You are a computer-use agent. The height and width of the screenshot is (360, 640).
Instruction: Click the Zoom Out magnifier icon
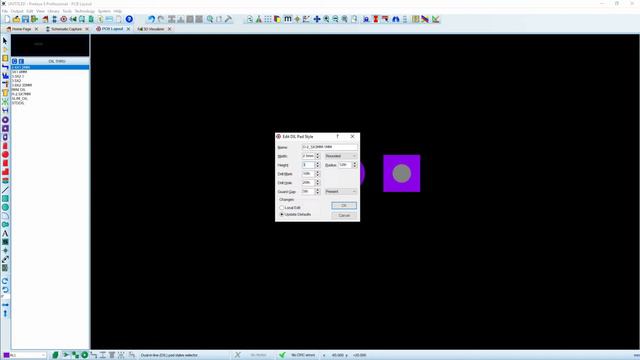pos(336,19)
